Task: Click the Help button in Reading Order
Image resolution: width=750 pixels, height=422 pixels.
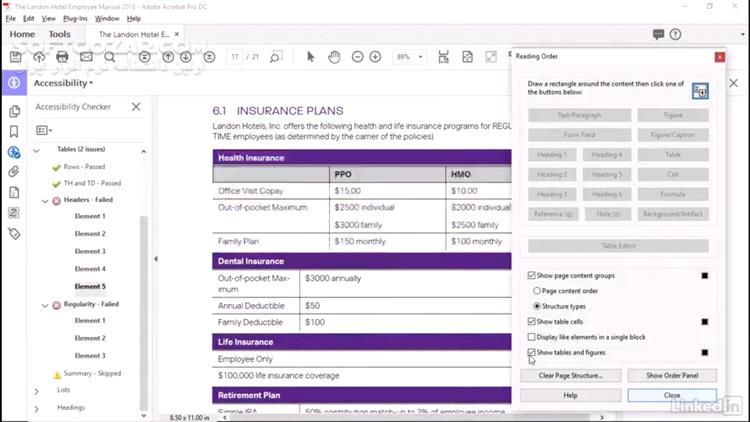Action: pos(570,395)
